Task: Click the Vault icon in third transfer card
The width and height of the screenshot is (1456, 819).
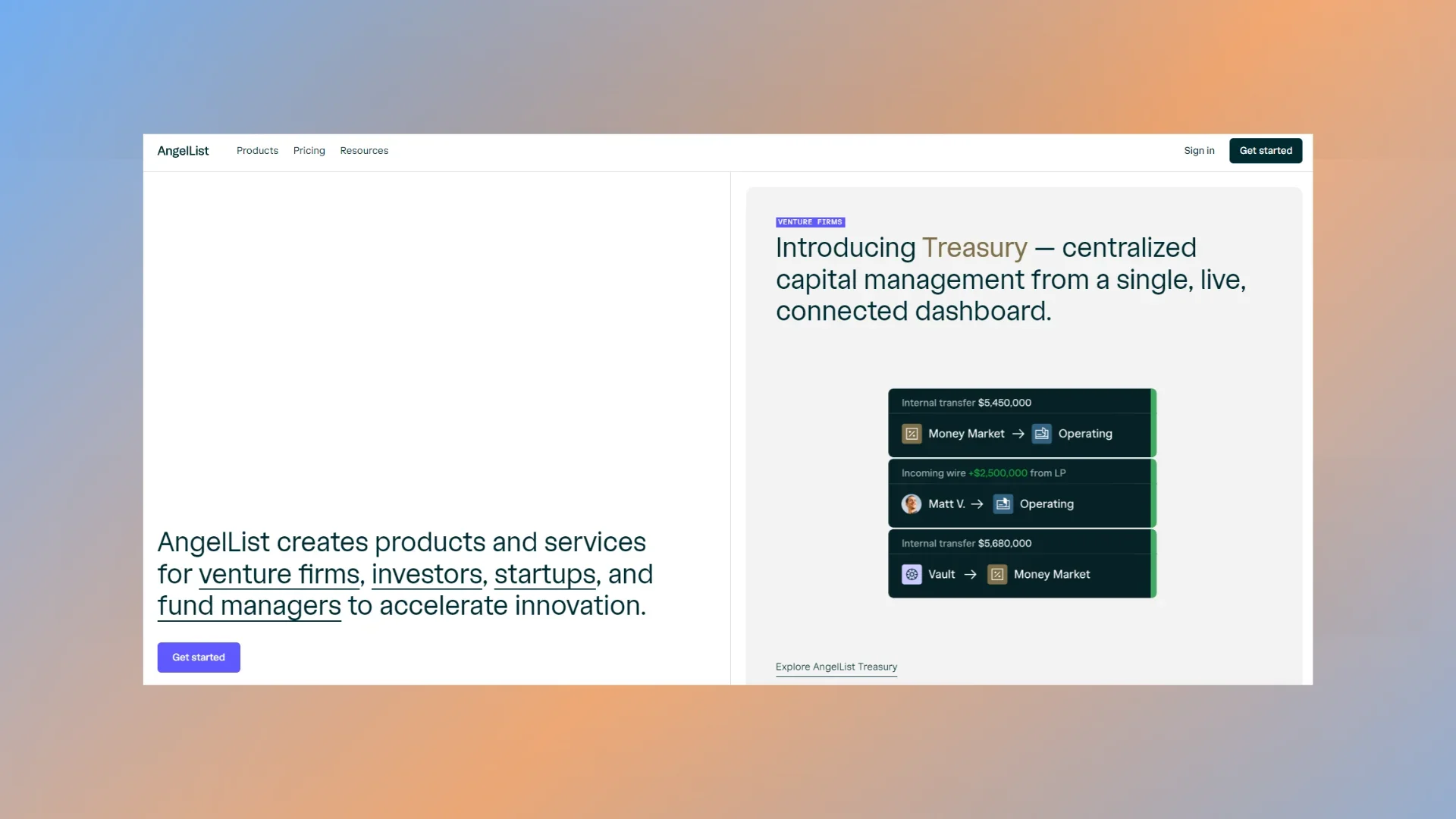Action: (912, 575)
